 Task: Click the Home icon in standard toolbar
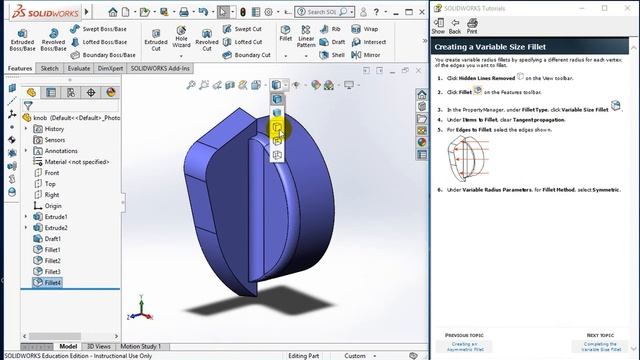pos(113,12)
